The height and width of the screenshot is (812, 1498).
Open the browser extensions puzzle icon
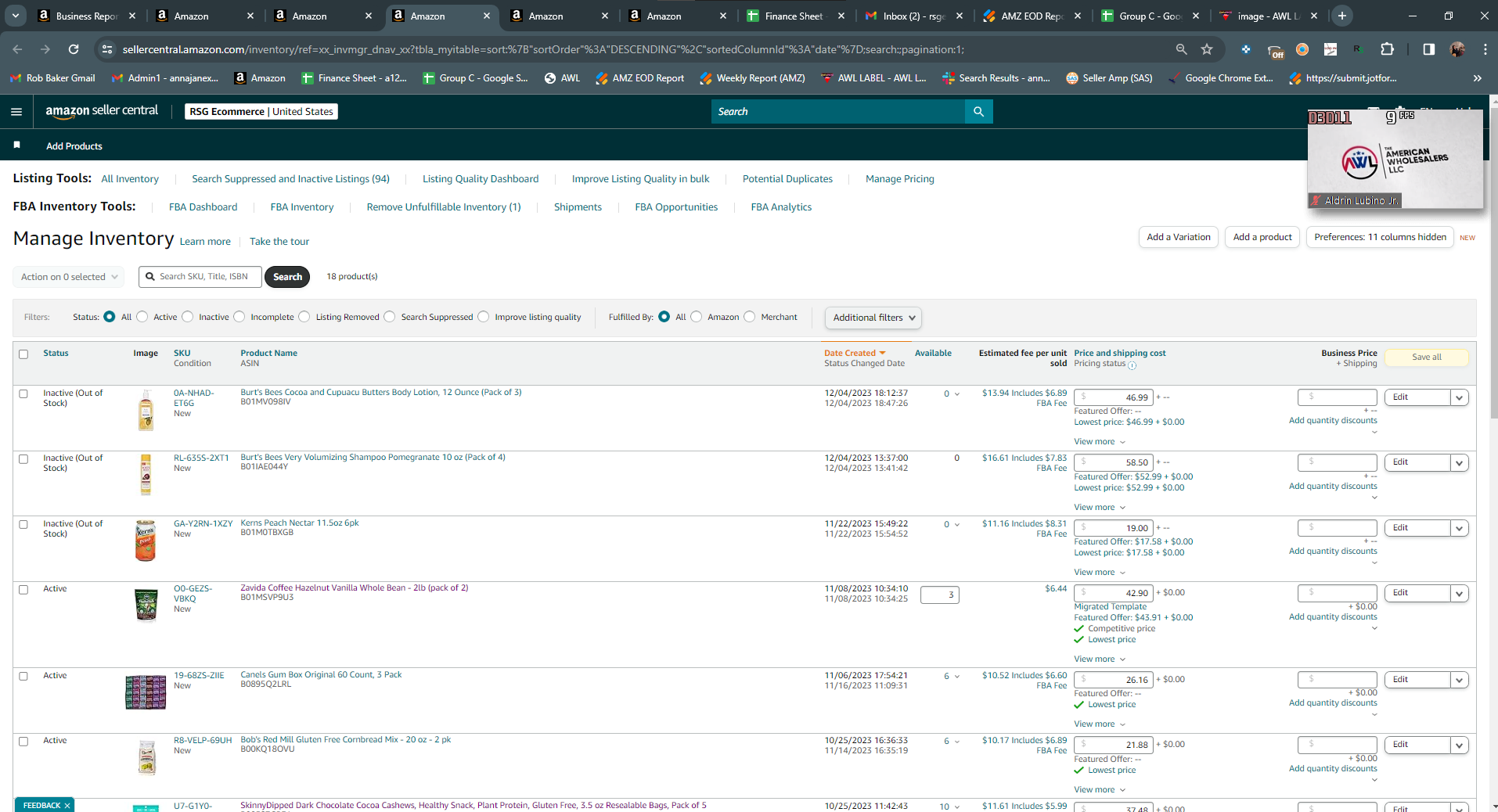tap(1387, 49)
